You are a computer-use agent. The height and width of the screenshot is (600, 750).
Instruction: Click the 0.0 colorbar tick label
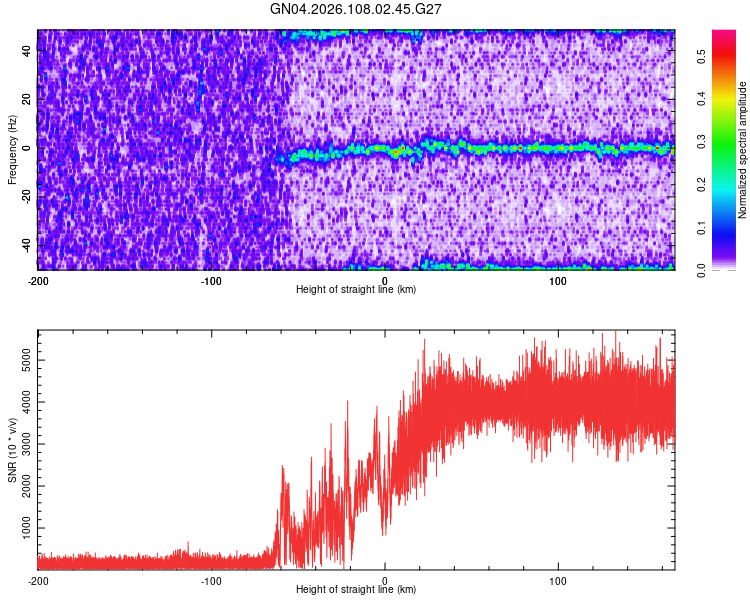point(701,271)
